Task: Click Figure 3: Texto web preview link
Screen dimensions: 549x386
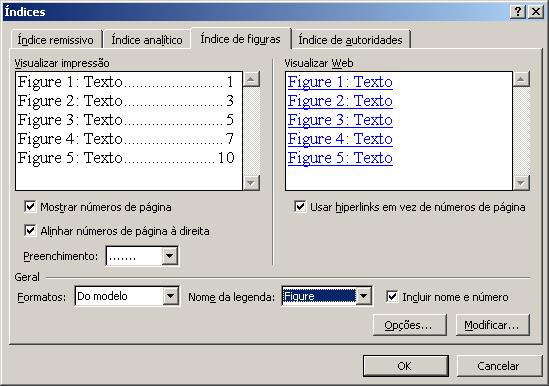Action: [x=340, y=120]
